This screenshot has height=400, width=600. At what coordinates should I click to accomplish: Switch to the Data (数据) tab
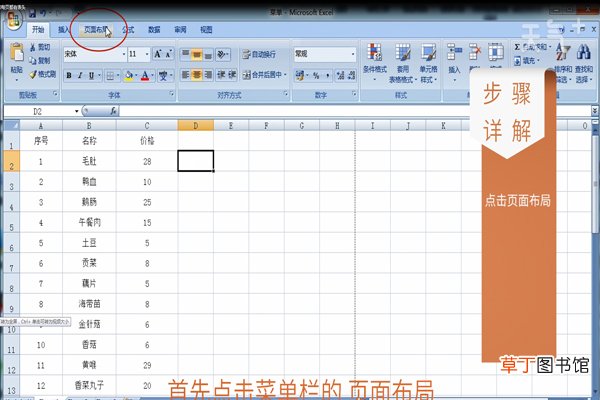pyautogui.click(x=154, y=29)
